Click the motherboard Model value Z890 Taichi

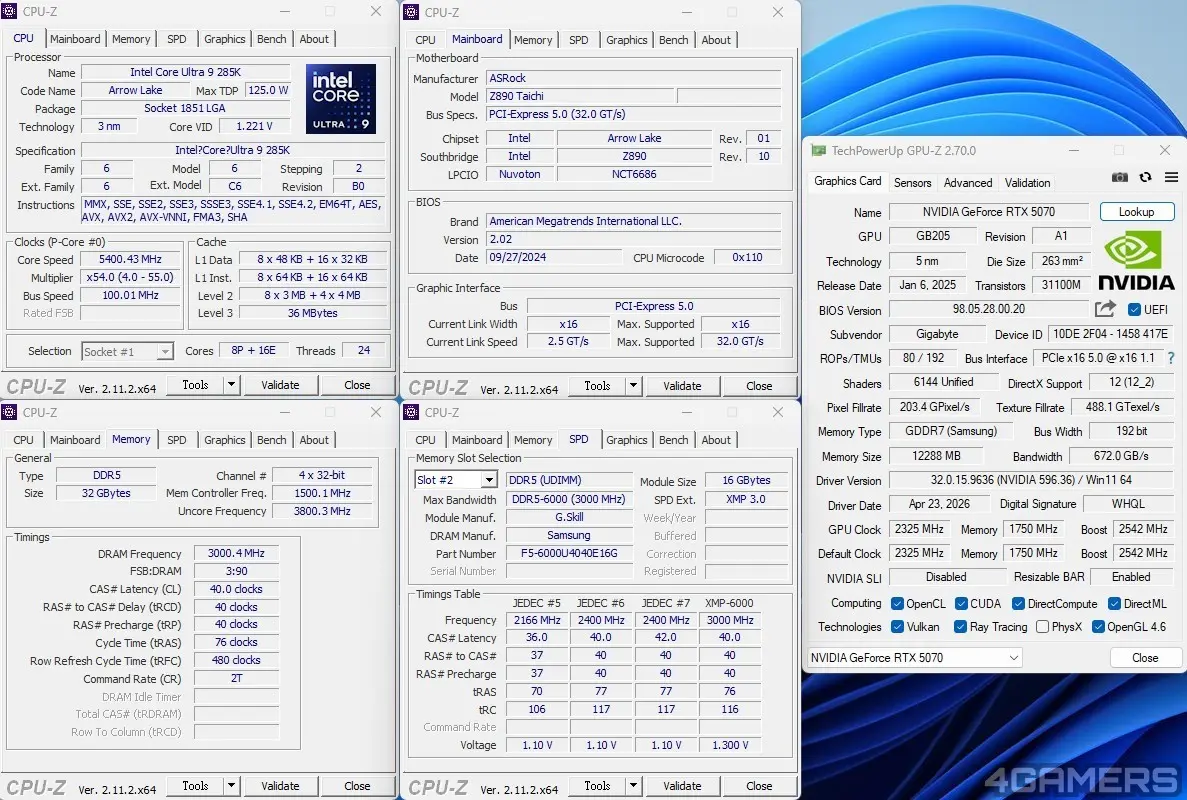click(580, 96)
